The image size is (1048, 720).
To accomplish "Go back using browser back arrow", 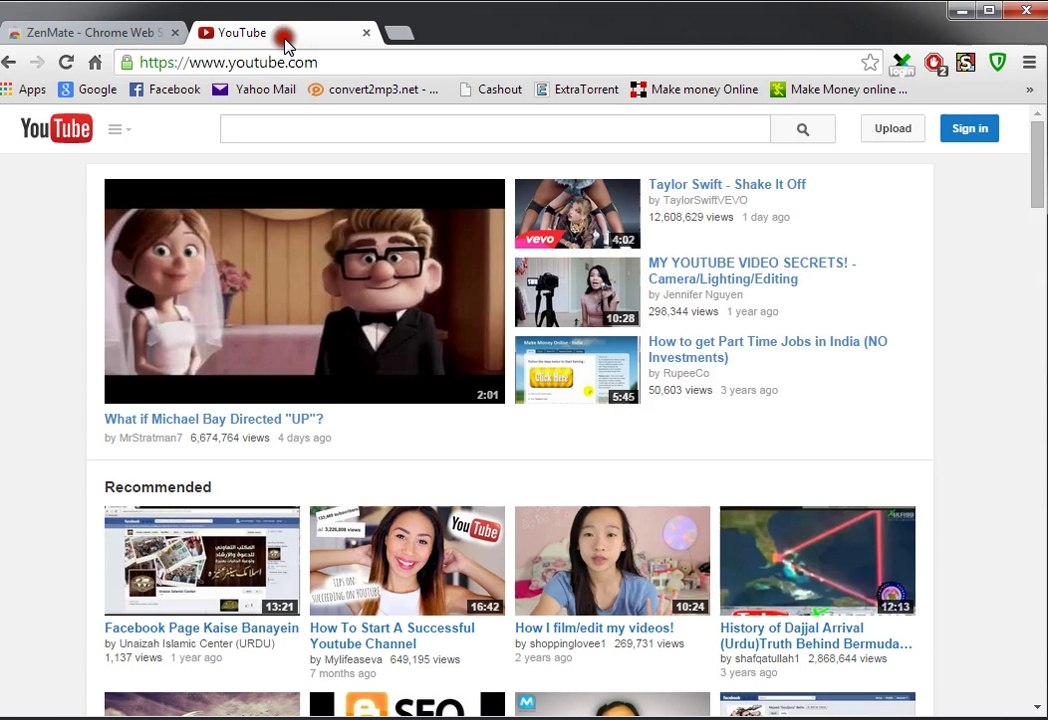I will tap(9, 63).
